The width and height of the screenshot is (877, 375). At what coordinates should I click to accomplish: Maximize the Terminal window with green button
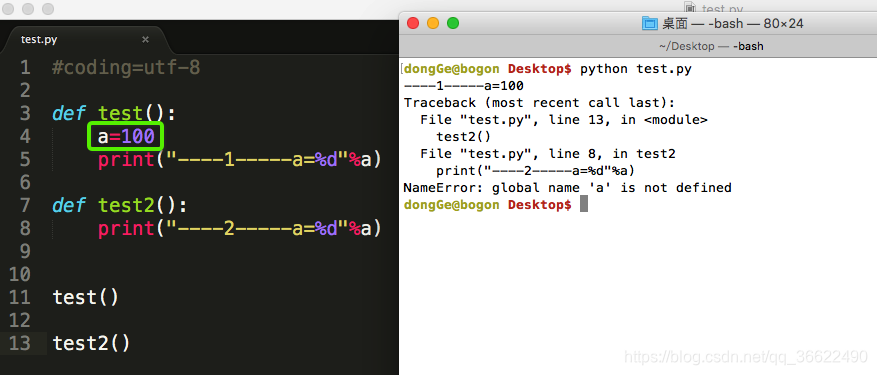453,23
